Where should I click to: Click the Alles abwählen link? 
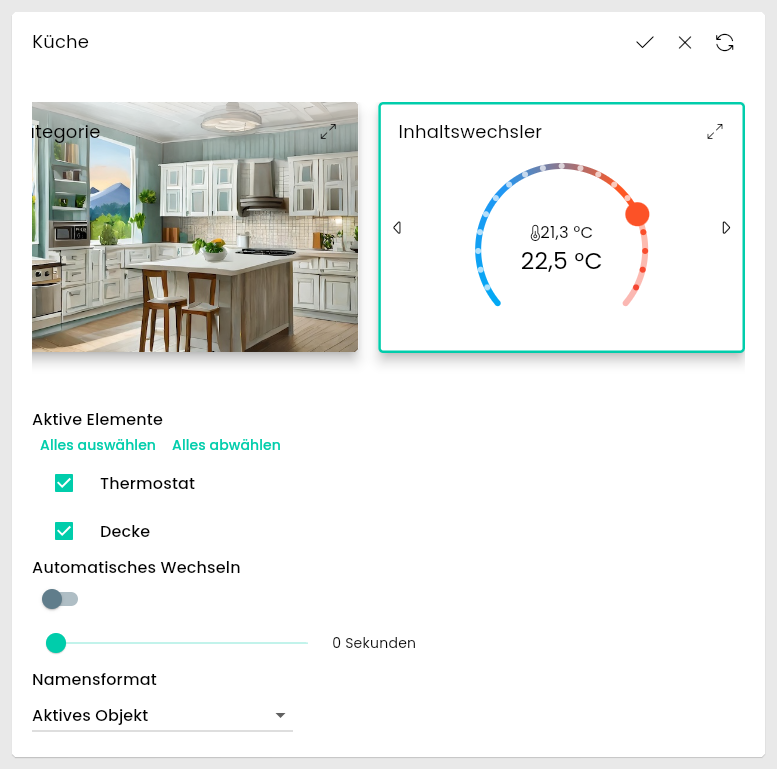(x=226, y=445)
